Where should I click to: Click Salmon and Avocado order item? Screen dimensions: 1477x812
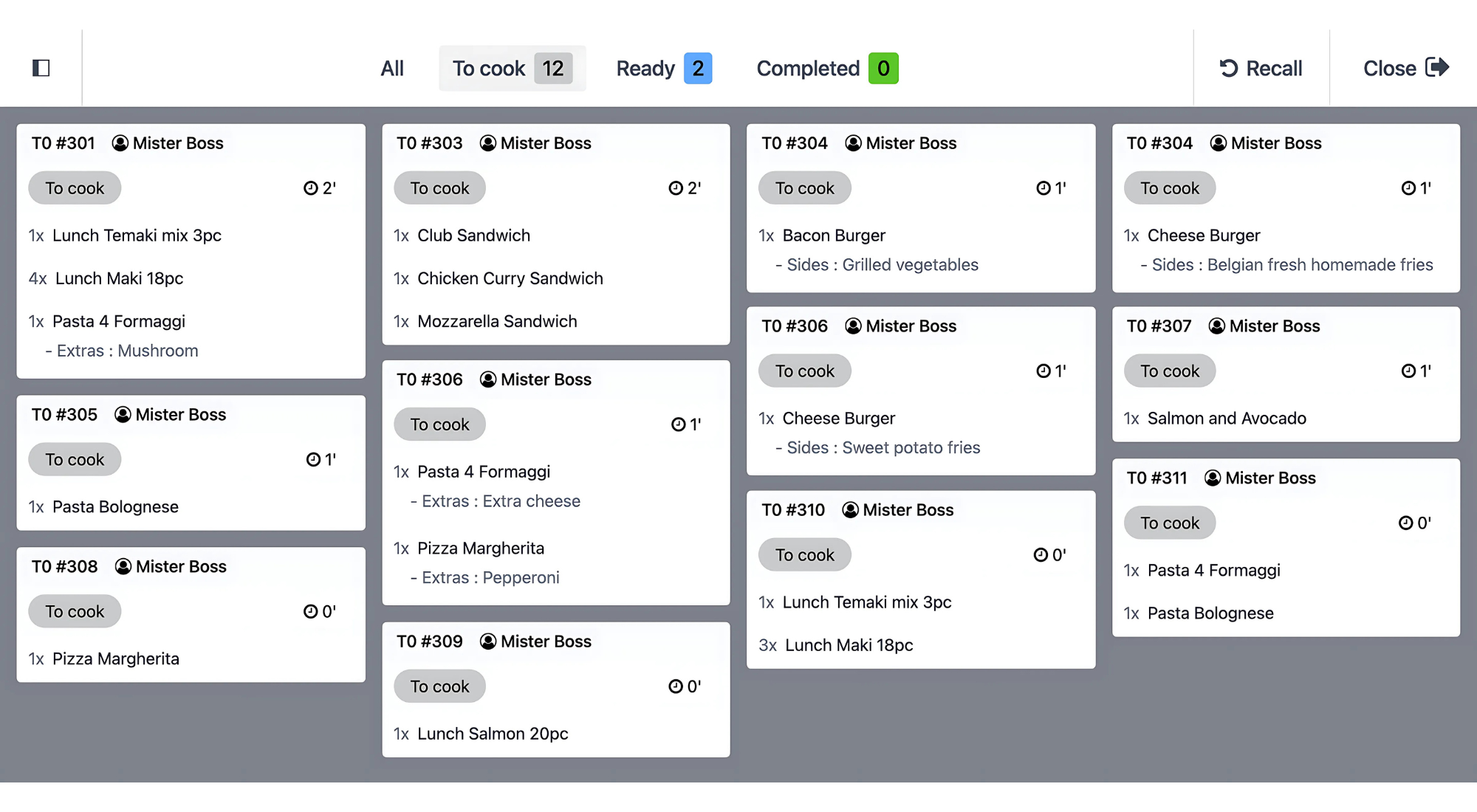[1226, 419]
